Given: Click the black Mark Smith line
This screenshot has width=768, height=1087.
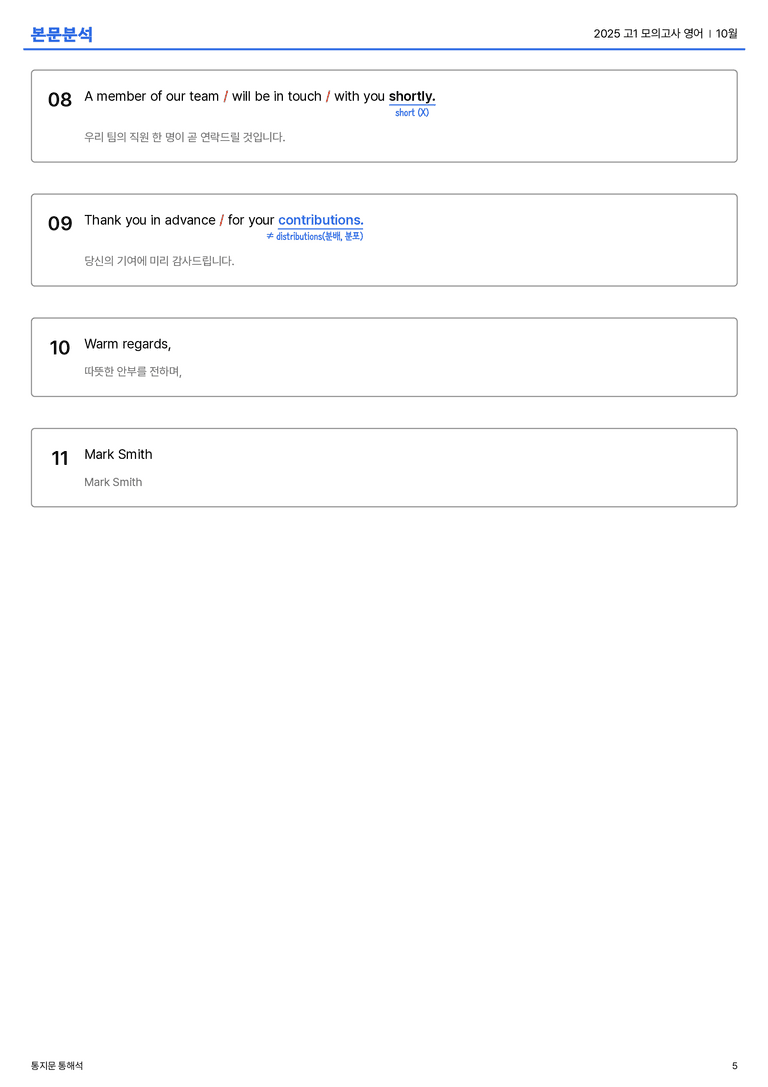Looking at the screenshot, I should [119, 454].
